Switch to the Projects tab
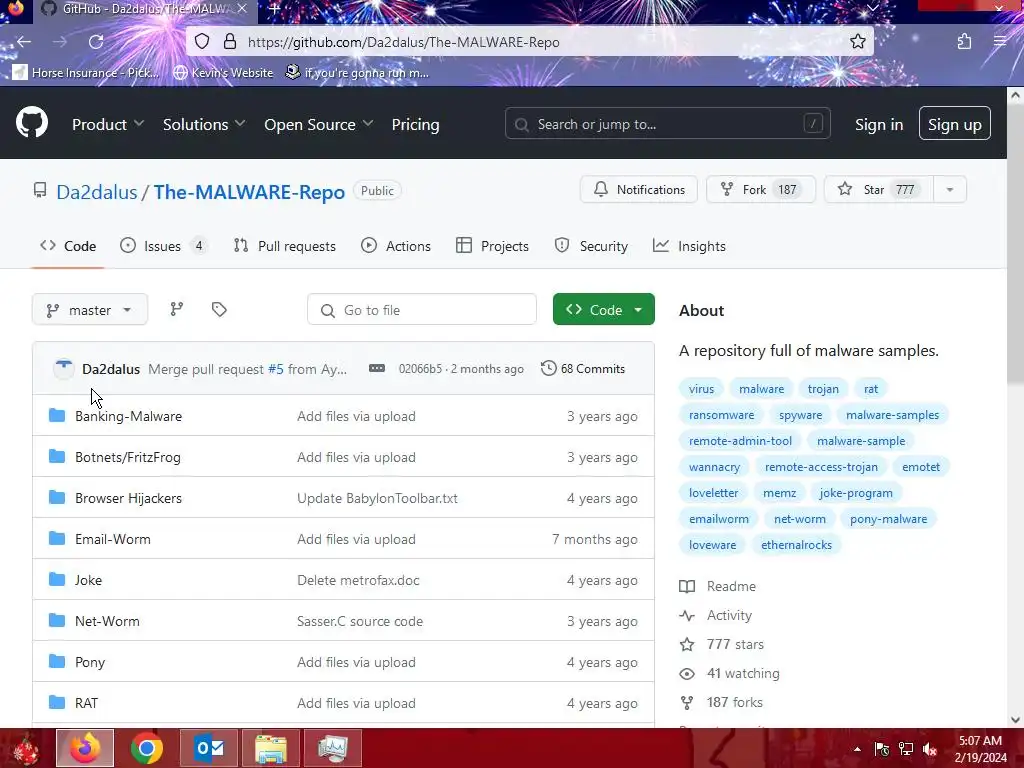 coord(492,246)
